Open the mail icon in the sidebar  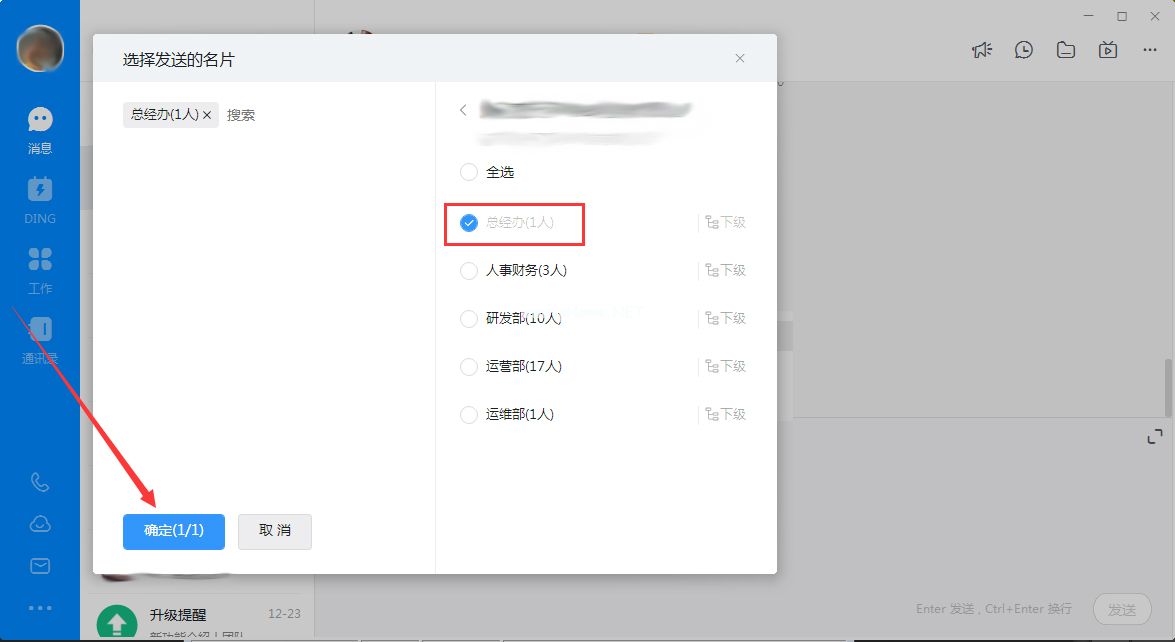39,565
